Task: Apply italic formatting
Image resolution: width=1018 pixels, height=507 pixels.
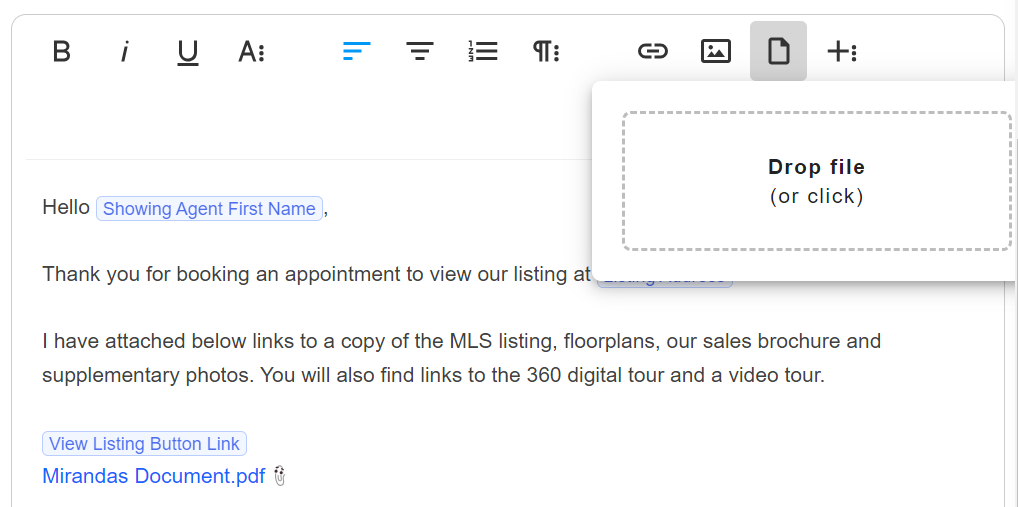Action: 124,51
